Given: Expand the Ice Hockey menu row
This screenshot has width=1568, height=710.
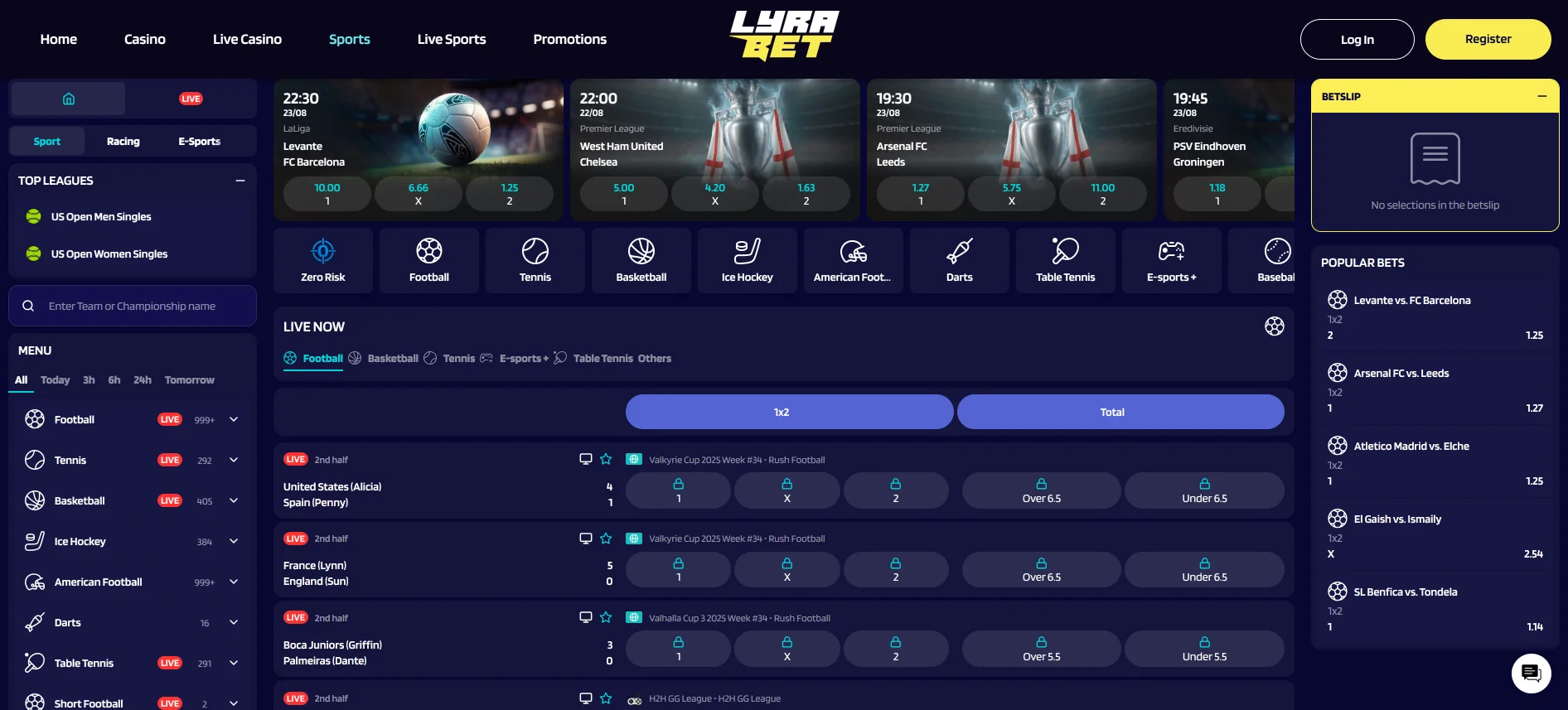Looking at the screenshot, I should tap(234, 541).
